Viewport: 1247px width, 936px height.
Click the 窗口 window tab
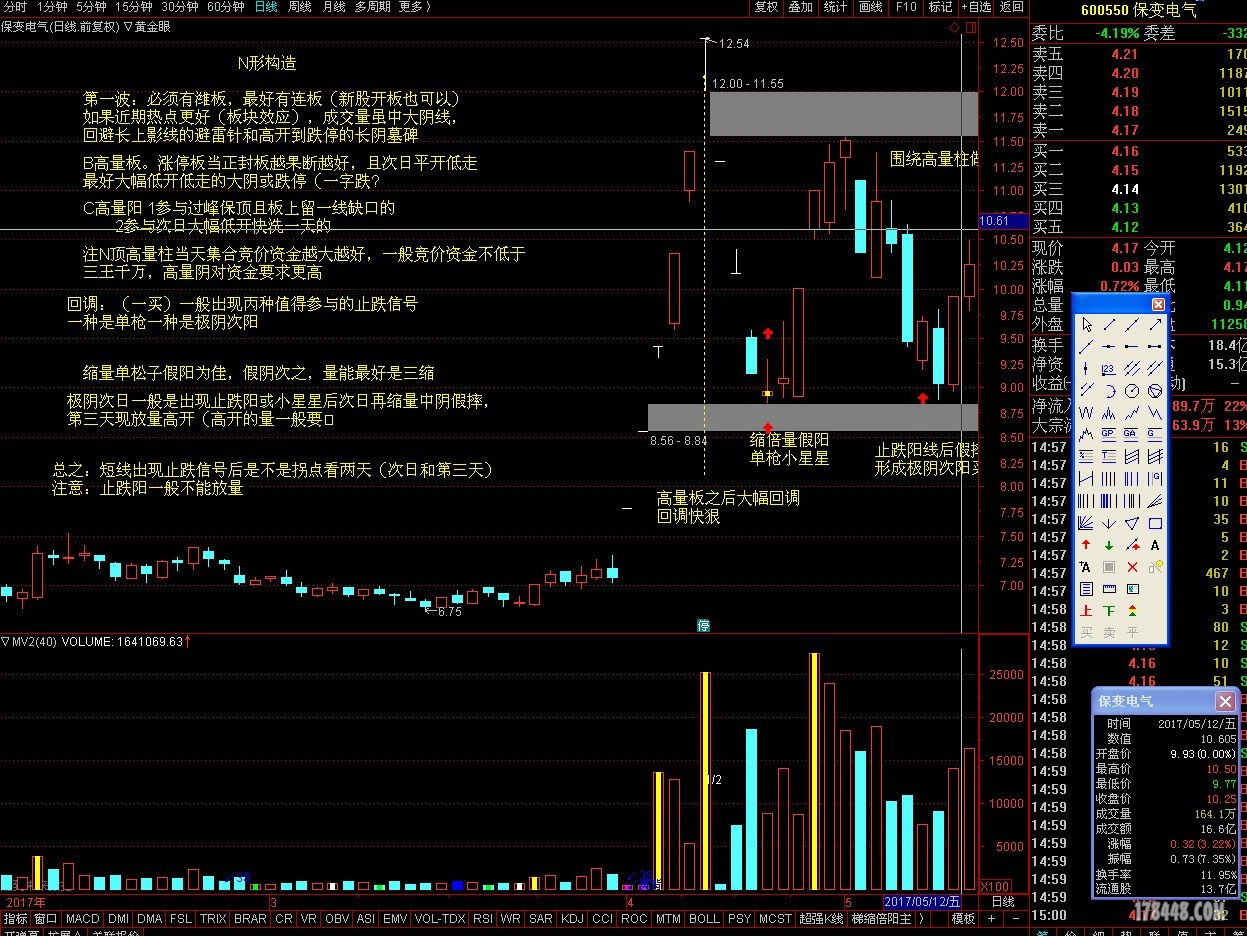46,918
